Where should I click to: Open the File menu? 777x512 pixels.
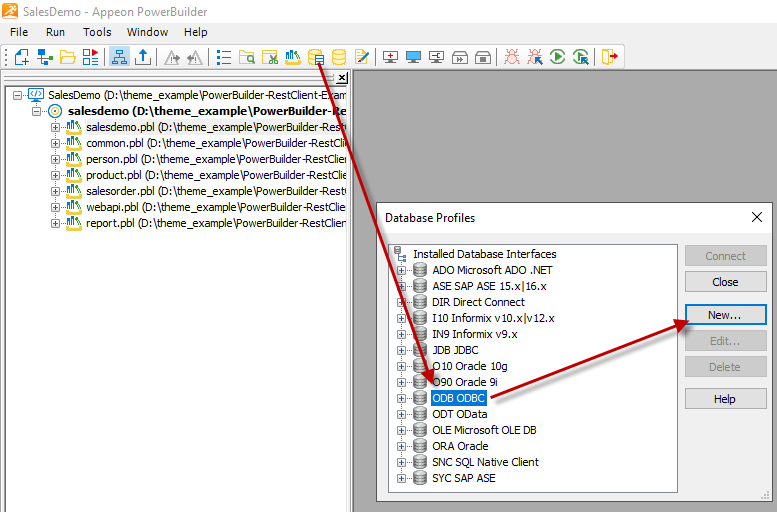tap(19, 32)
